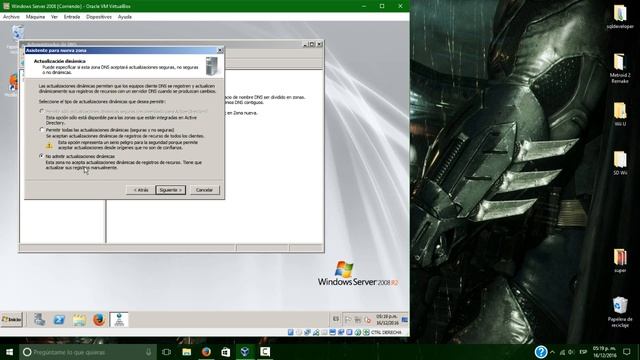Click the guest action center flag icon

click(348, 320)
